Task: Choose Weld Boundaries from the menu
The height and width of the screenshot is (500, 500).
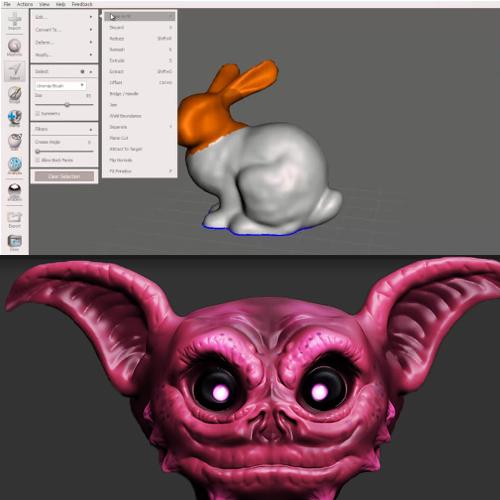Action: point(140,116)
